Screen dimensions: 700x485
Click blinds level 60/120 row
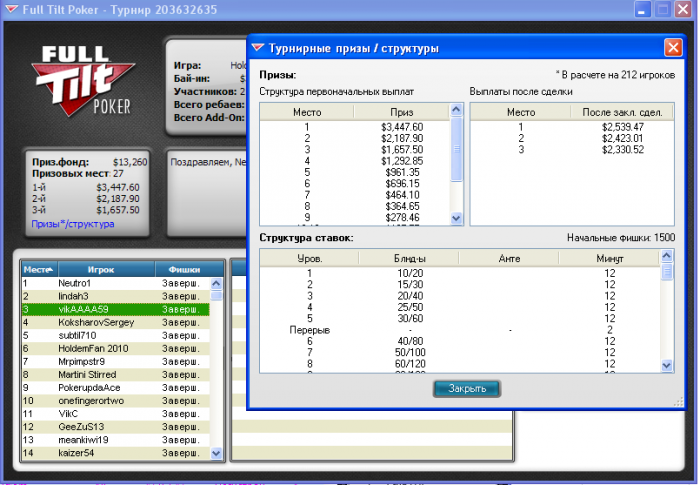tap(460, 364)
